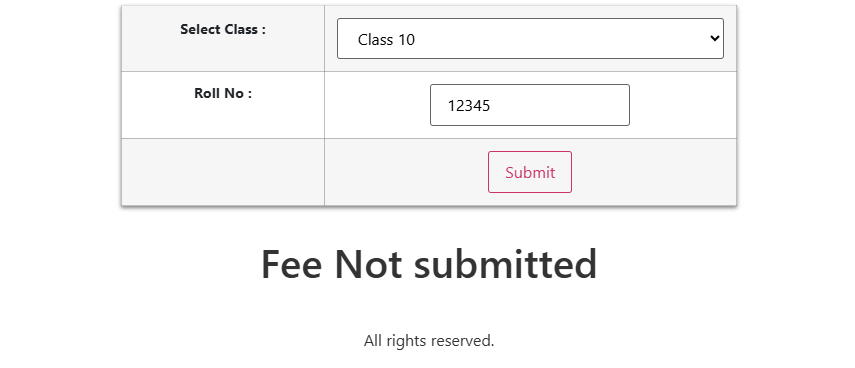Click the word 'Roll' in Roll No label
855x368 pixels.
tap(206, 93)
